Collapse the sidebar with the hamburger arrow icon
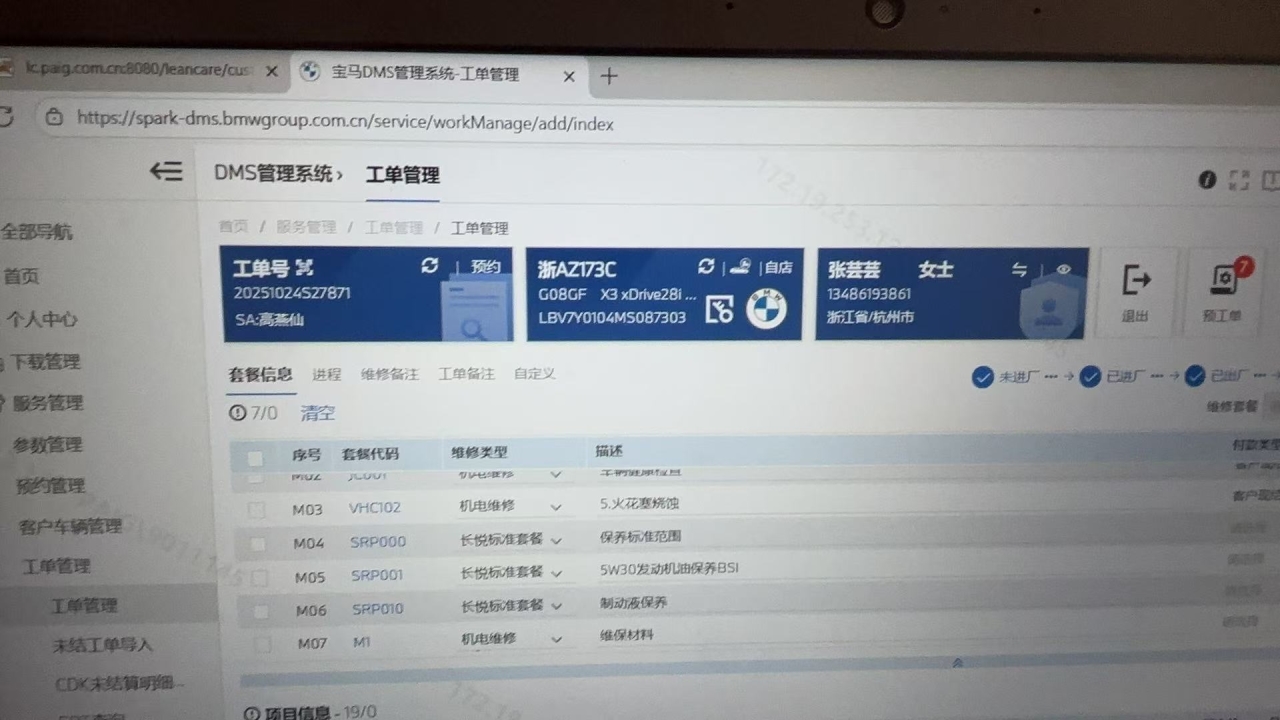 (166, 172)
